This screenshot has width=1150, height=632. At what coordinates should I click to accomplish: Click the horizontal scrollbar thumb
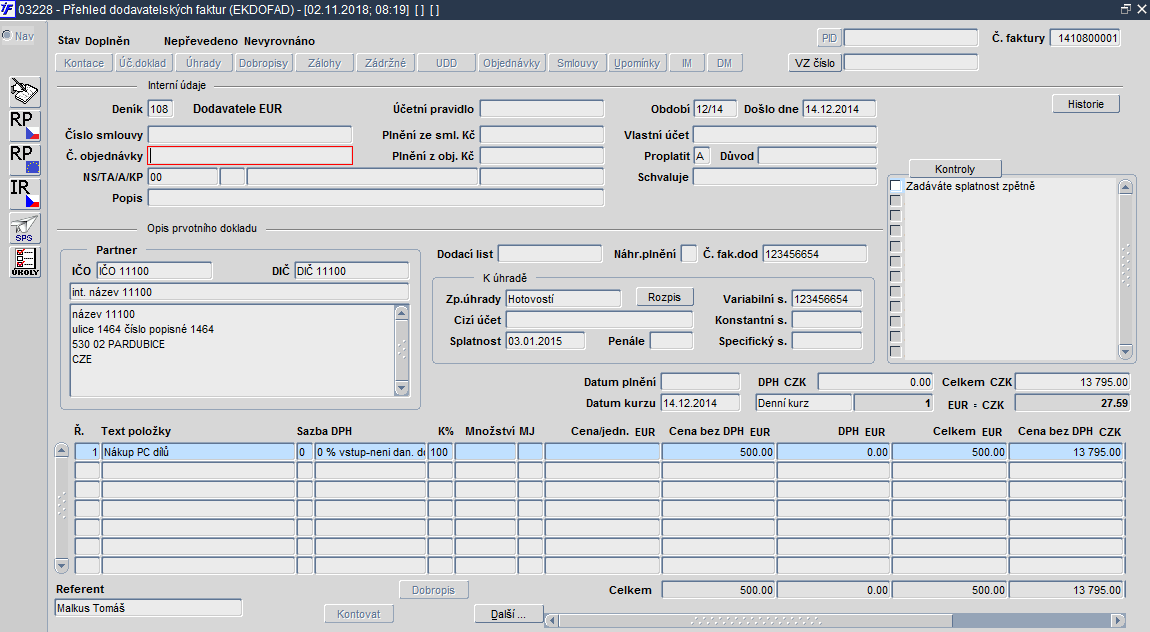point(755,620)
